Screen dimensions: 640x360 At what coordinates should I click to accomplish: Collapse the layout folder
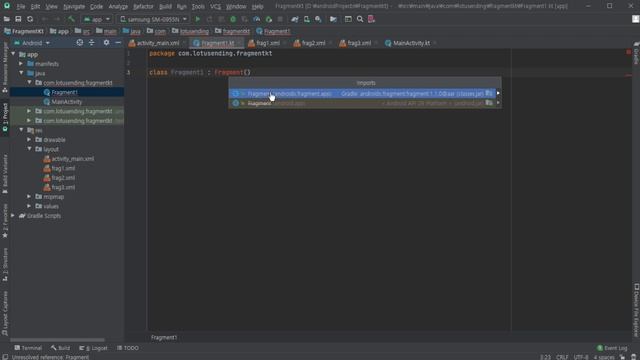click(29, 149)
